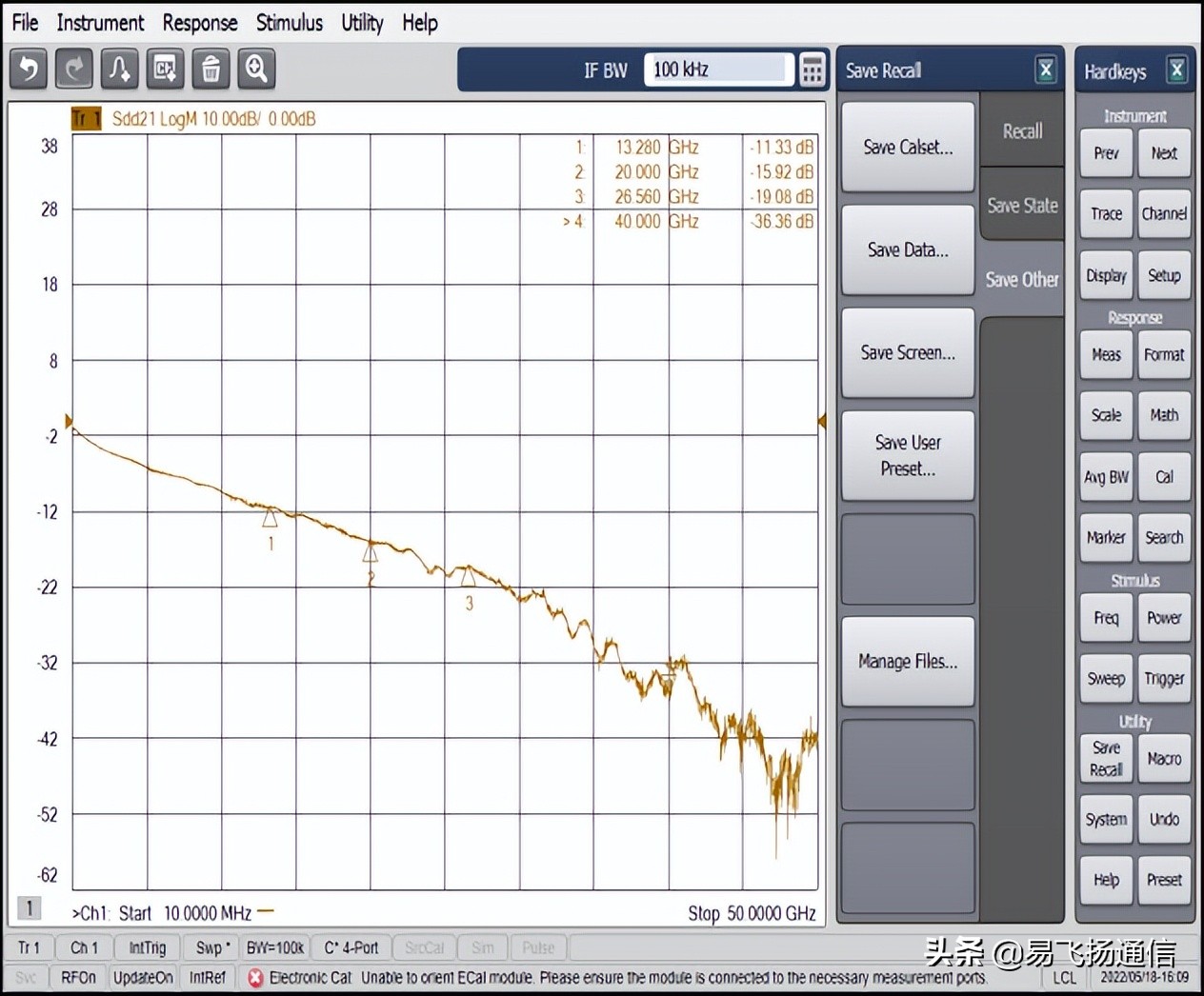This screenshot has height=996, width=1204.
Task: Click the error icon in status bar
Action: pos(255,978)
